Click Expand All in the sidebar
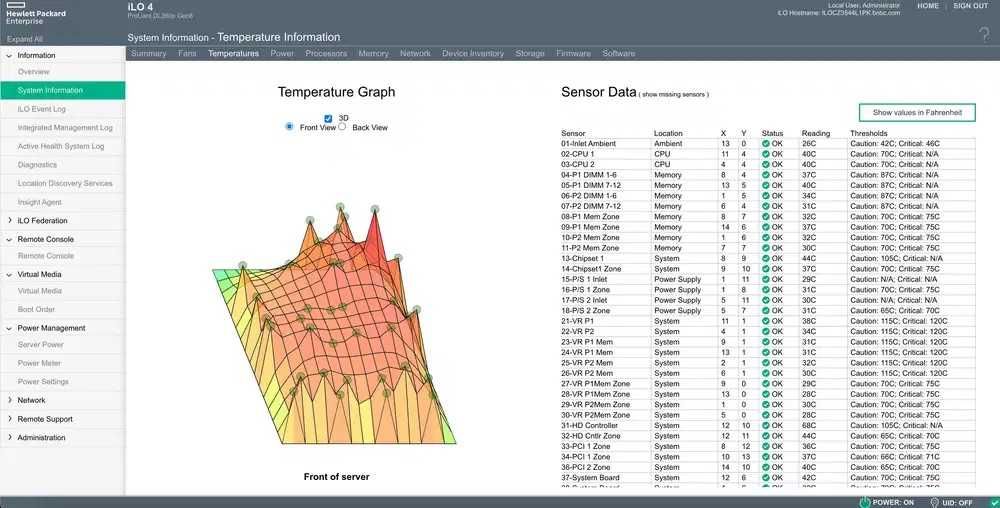The image size is (1000, 508). point(25,39)
